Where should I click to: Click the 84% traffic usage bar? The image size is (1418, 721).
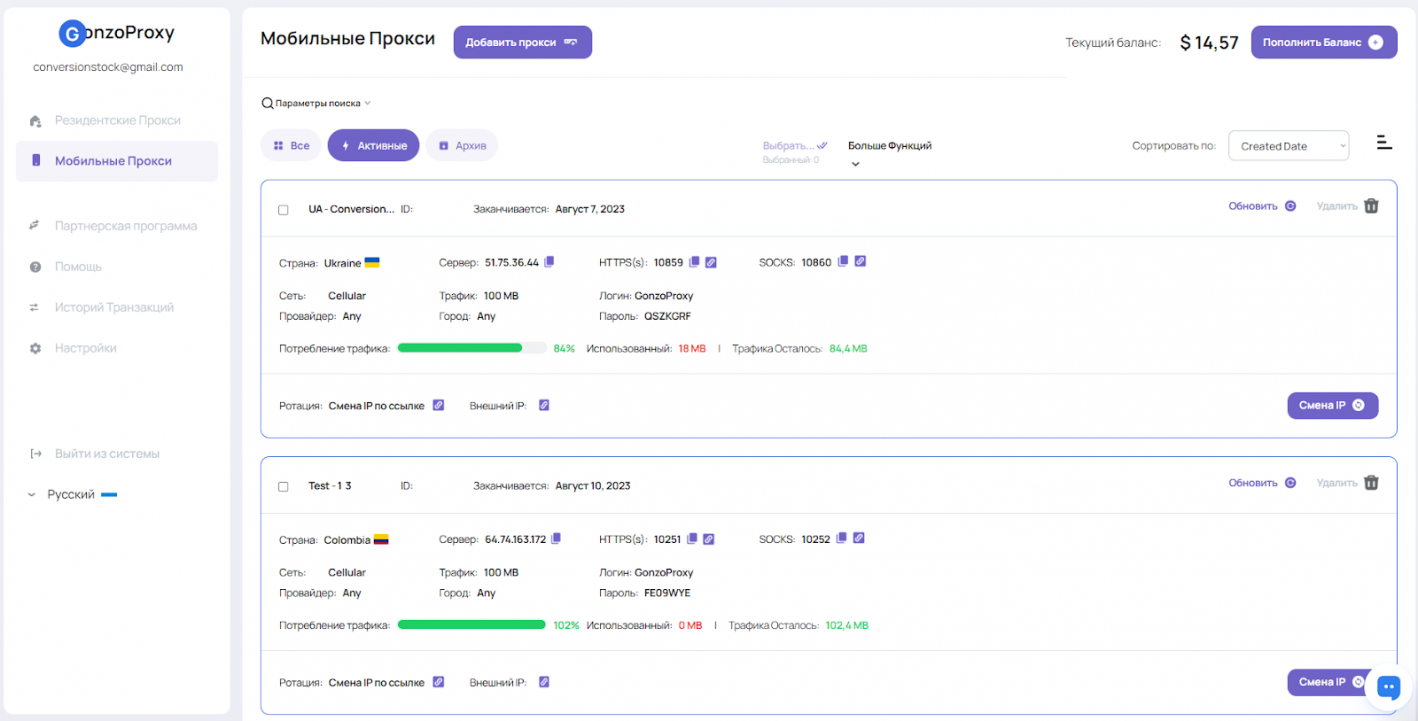click(x=472, y=348)
